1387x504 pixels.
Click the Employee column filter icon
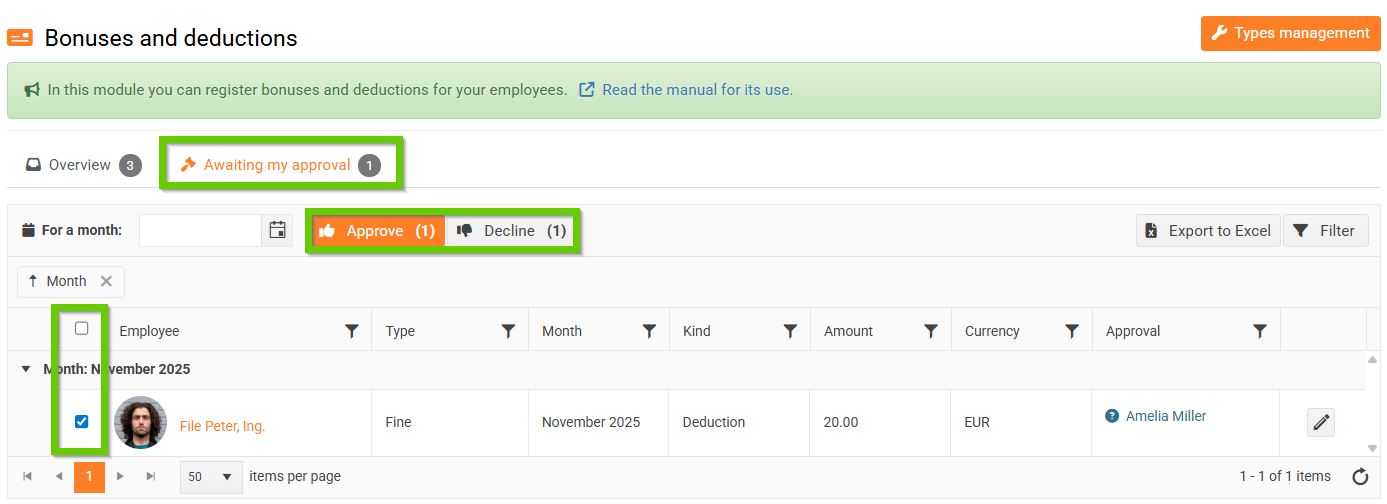click(x=352, y=331)
